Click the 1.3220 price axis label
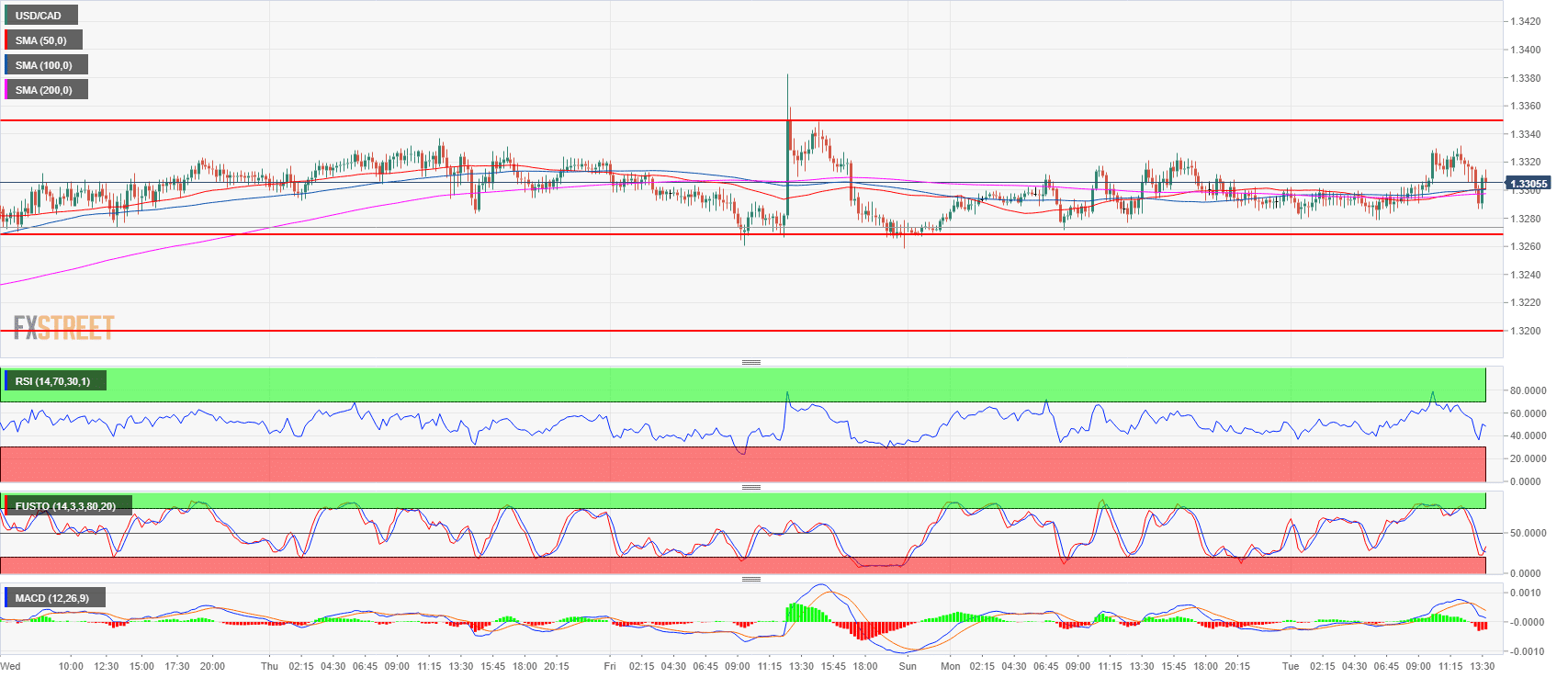1568x678 pixels. 1526,302
